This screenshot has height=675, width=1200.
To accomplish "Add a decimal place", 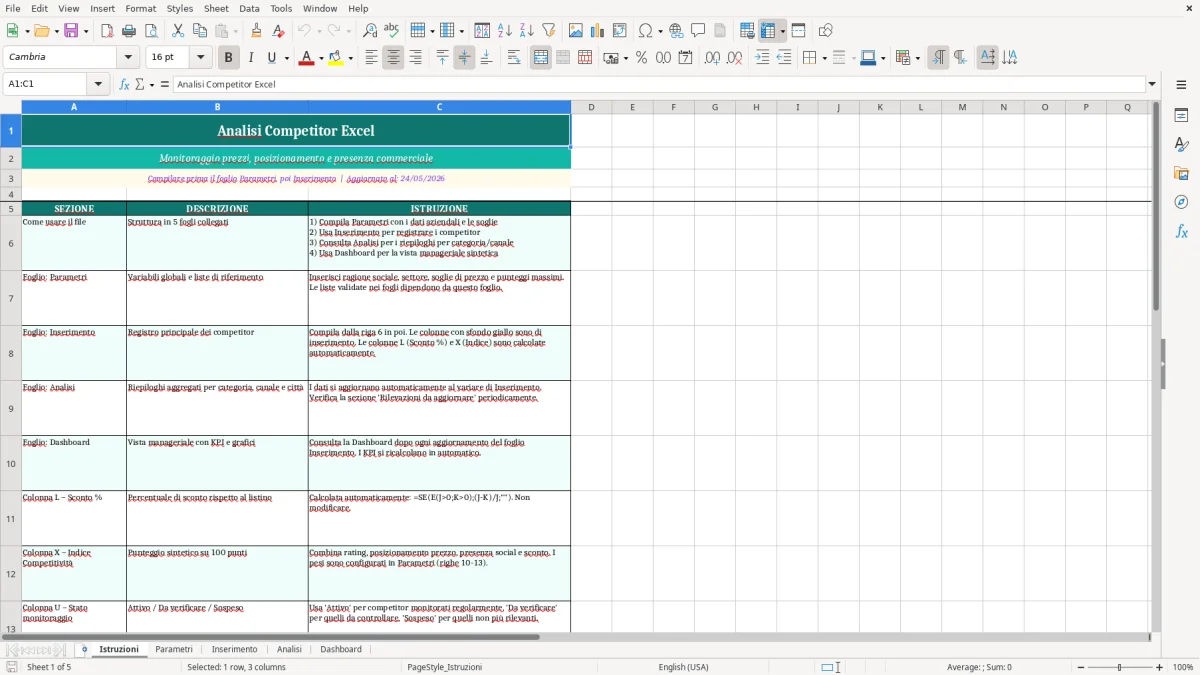I will (712, 58).
